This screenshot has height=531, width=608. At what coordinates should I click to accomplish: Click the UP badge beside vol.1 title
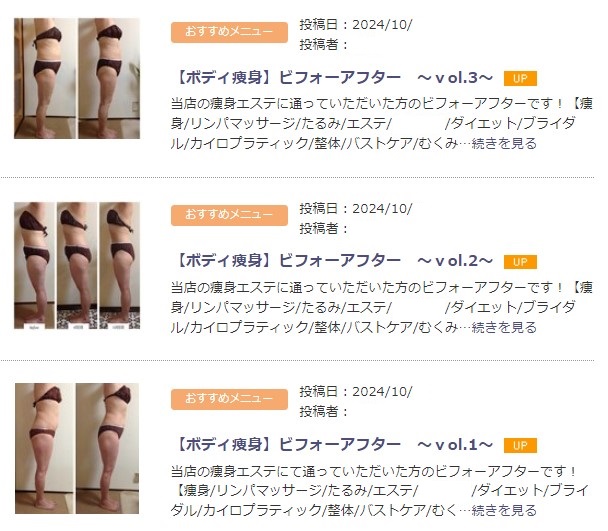pos(520,445)
